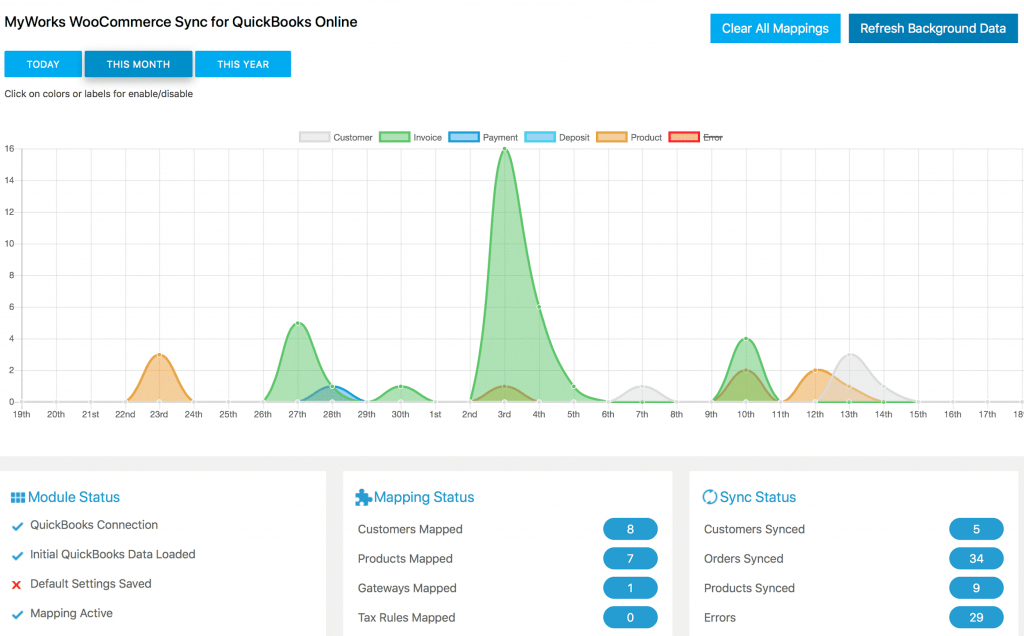
Task: Click the Sync Status circular sync icon
Action: coord(710,497)
